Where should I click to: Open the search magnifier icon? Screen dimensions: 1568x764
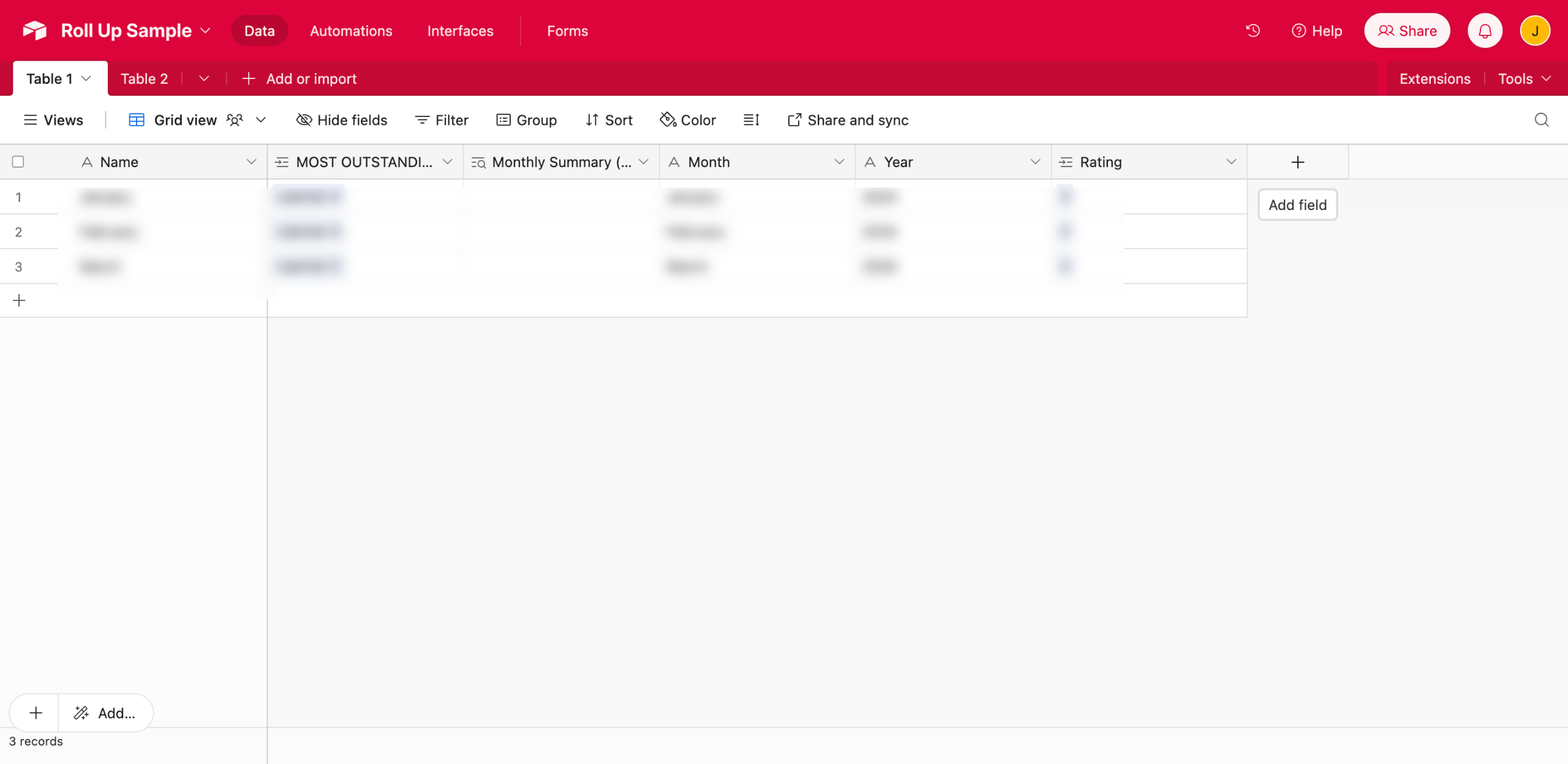pyautogui.click(x=1542, y=120)
